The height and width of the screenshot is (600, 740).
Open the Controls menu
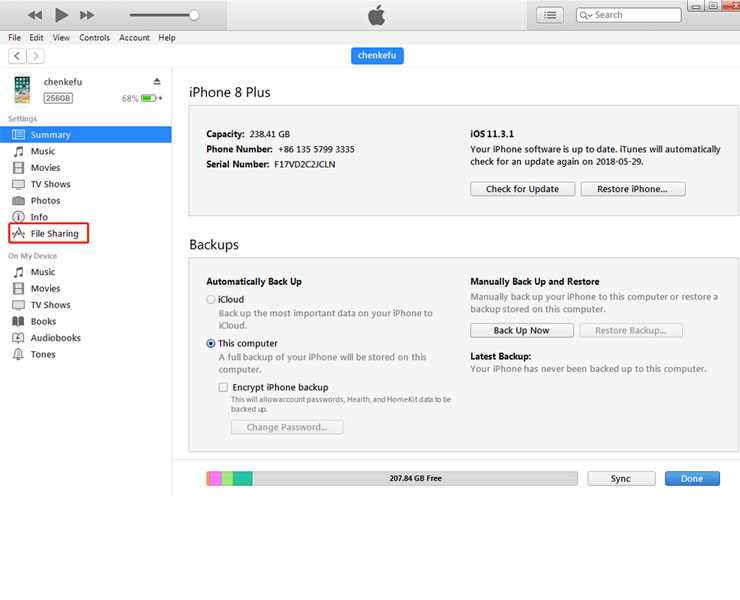tap(94, 37)
